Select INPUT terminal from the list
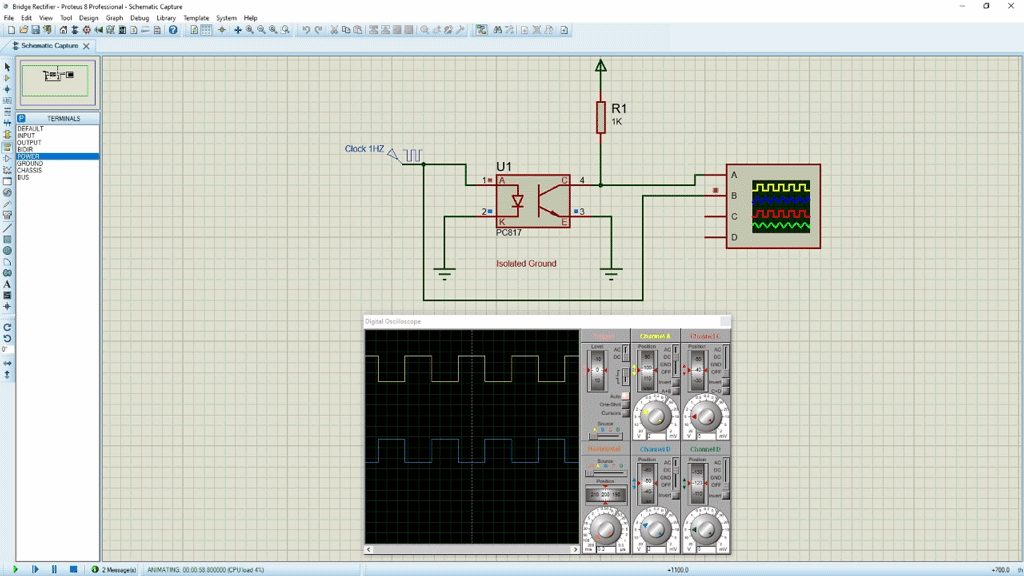 point(26,136)
